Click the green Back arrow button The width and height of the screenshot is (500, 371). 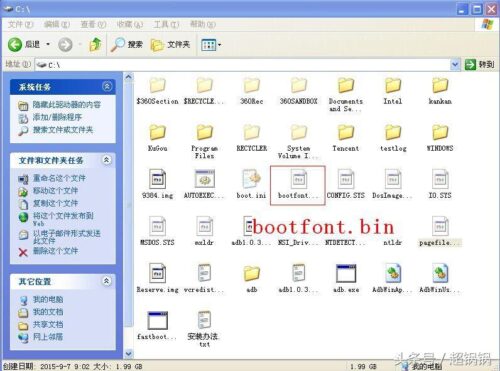pyautogui.click(x=15, y=45)
